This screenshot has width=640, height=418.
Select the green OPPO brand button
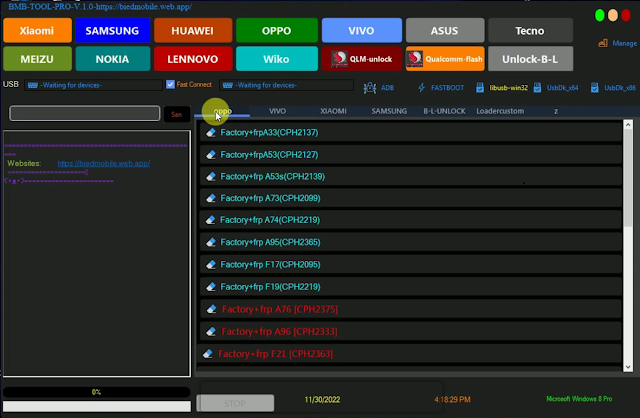277,31
